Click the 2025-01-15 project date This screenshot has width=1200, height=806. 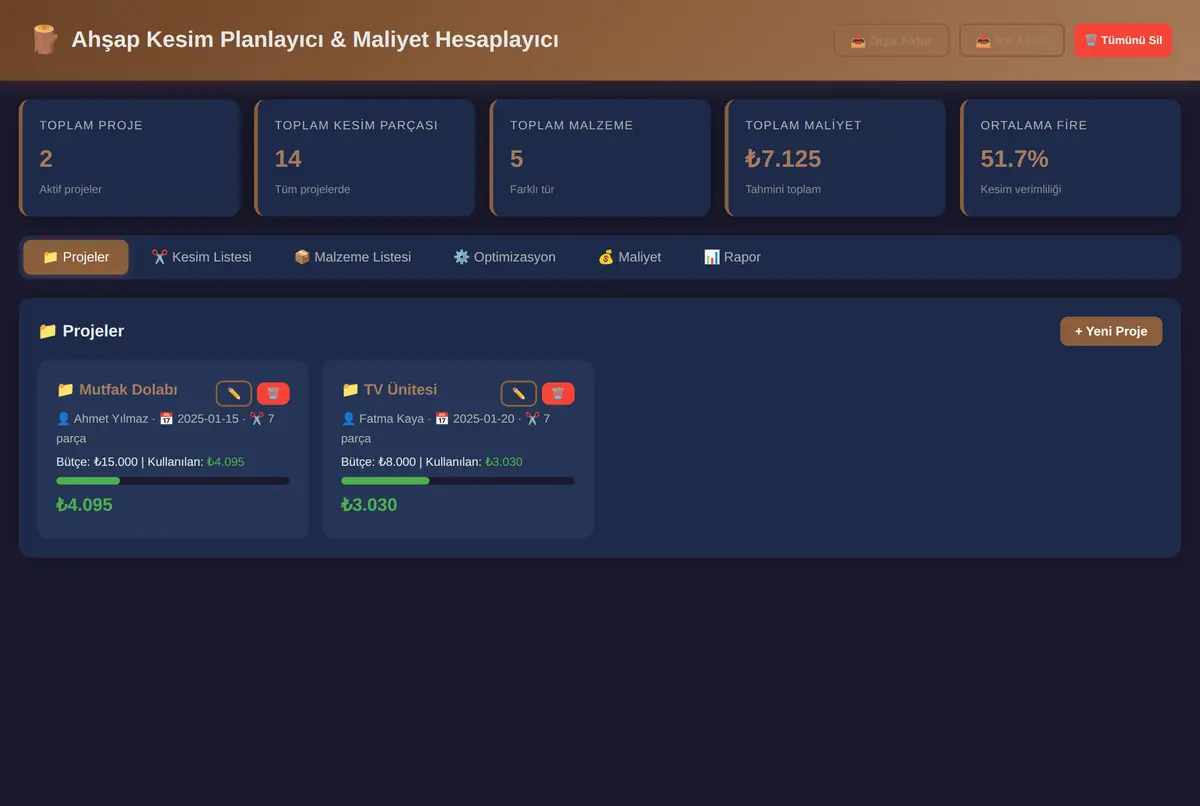click(x=208, y=419)
